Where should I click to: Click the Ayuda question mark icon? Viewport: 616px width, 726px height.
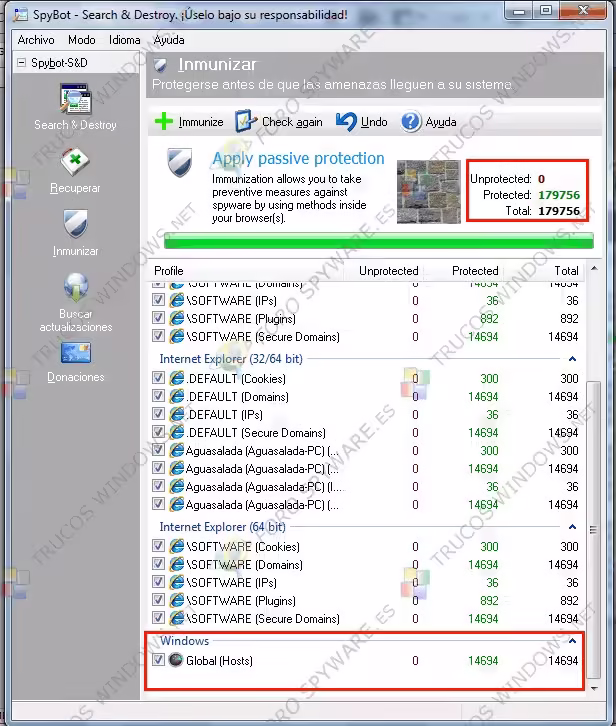(410, 122)
